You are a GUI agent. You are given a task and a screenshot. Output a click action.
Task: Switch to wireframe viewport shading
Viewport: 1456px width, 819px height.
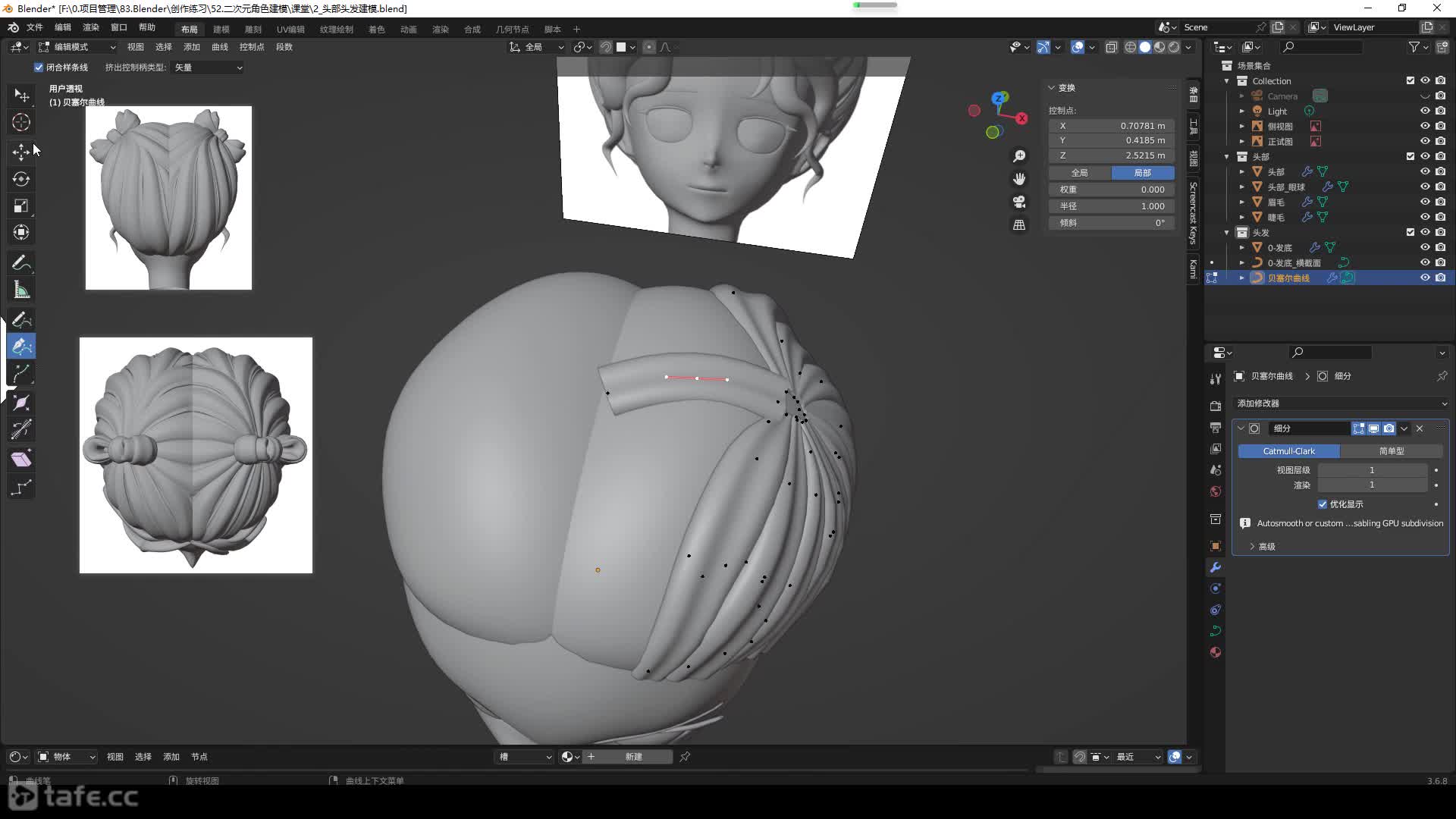click(x=1130, y=47)
